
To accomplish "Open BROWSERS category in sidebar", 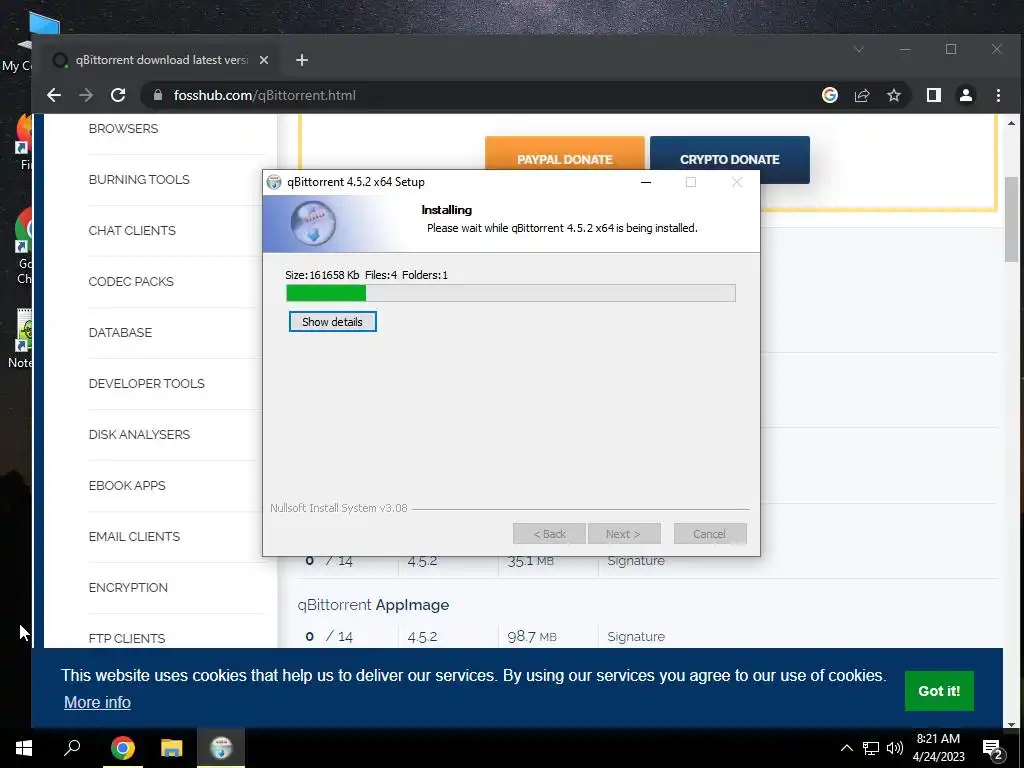I will (123, 129).
